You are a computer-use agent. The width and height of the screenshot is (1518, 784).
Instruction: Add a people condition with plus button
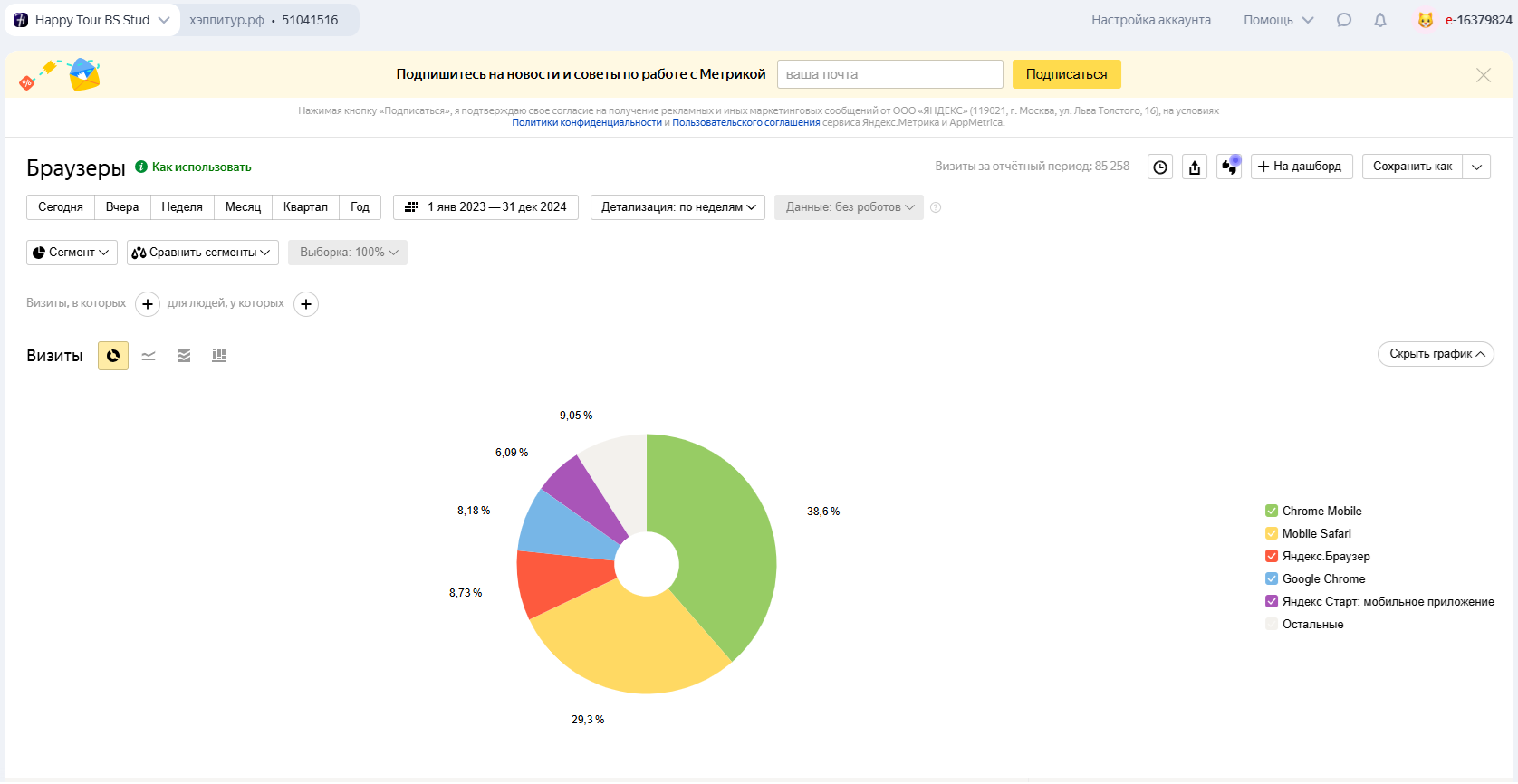point(306,304)
